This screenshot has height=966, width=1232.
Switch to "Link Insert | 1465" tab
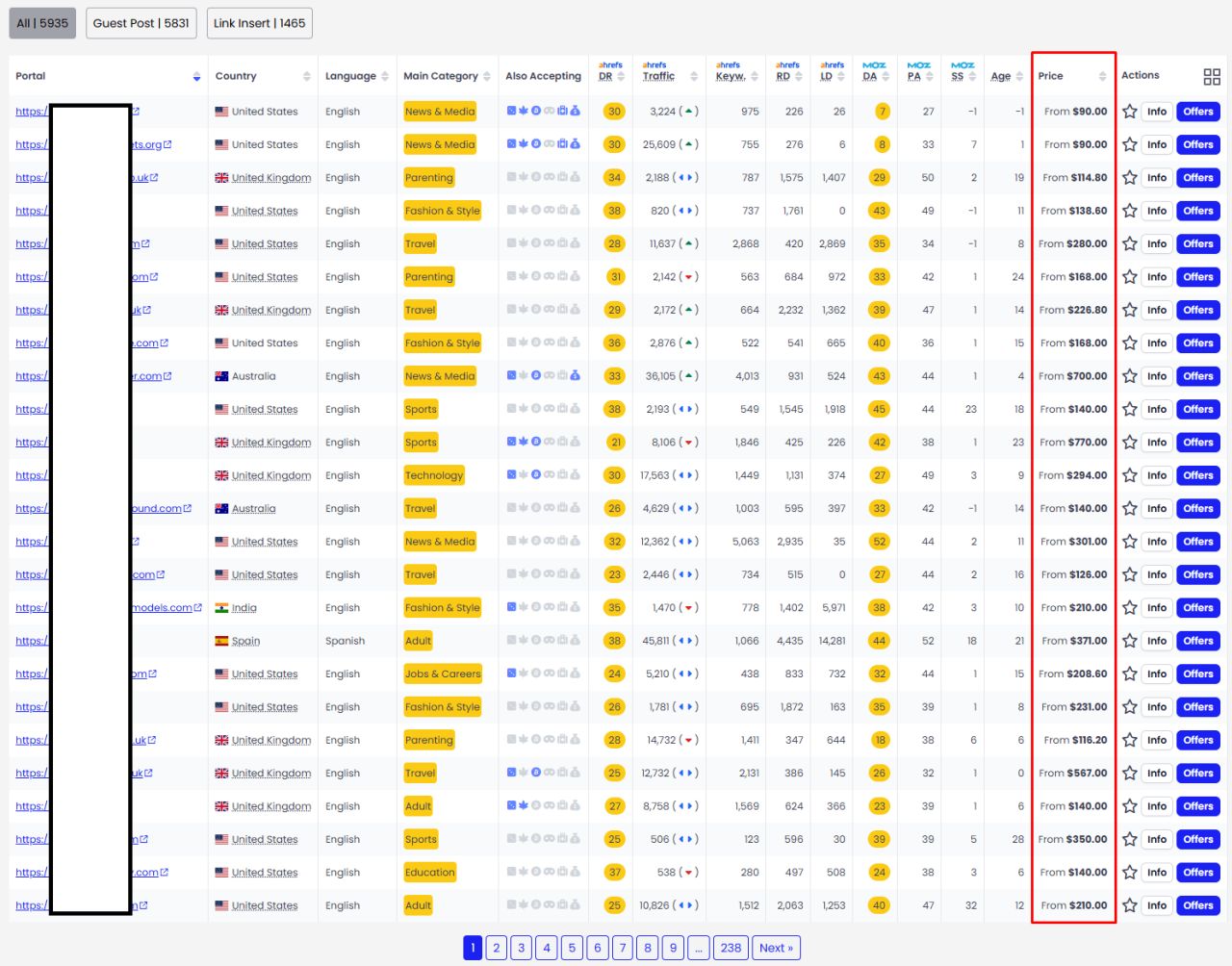pyautogui.click(x=259, y=23)
